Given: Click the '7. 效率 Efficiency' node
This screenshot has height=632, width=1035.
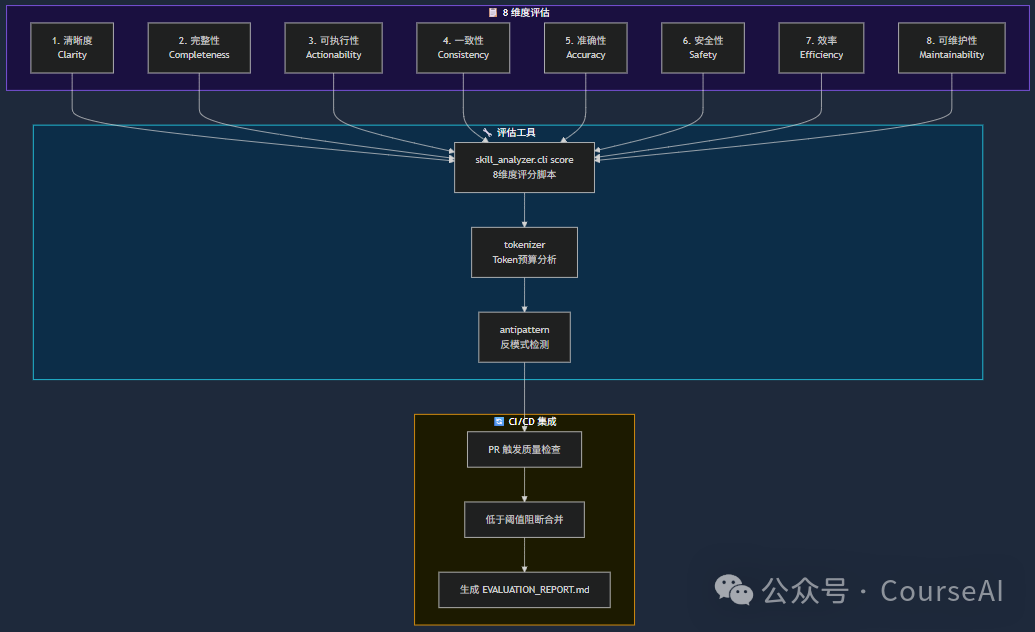Looking at the screenshot, I should [821, 48].
